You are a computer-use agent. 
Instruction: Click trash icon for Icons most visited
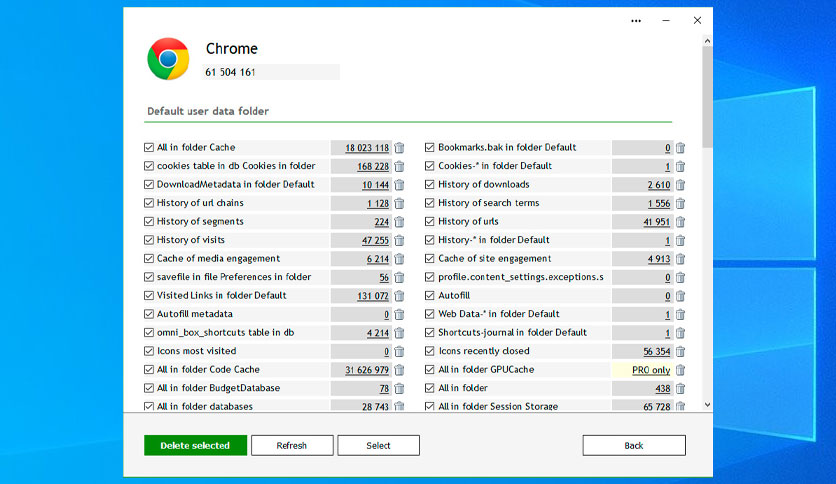399,351
